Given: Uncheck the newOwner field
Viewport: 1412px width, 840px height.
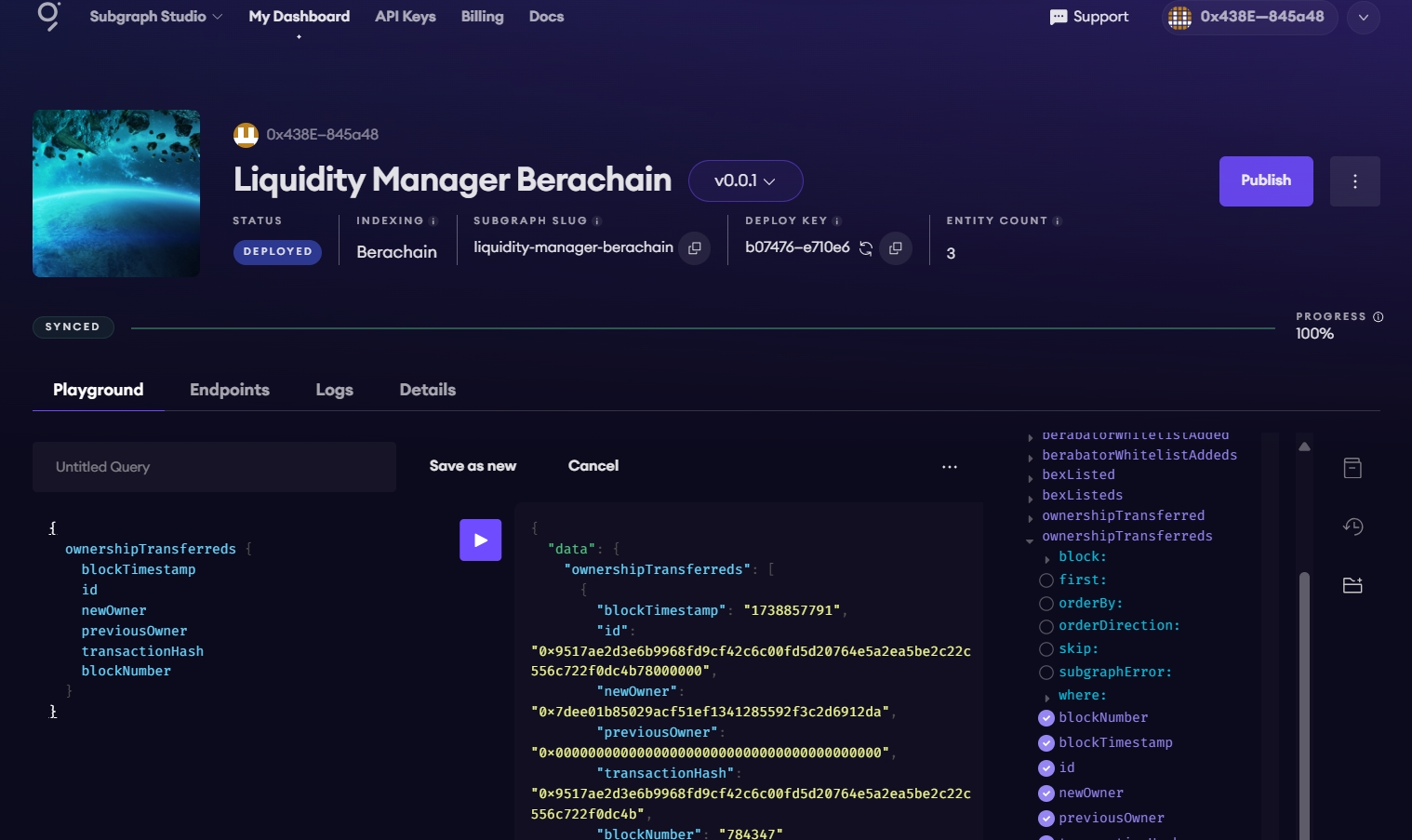Looking at the screenshot, I should (x=1046, y=793).
